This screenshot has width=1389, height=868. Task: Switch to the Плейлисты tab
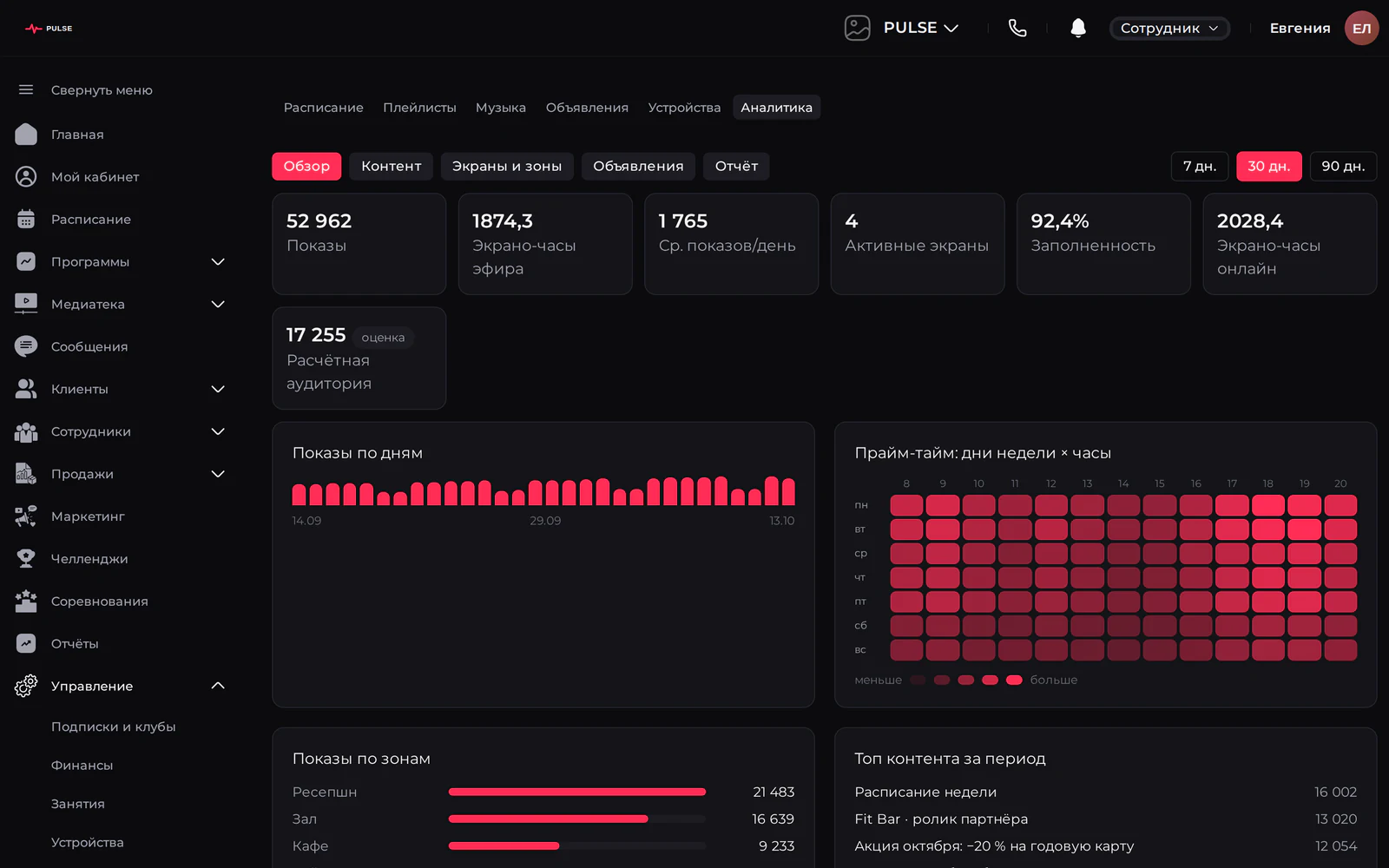coord(419,108)
